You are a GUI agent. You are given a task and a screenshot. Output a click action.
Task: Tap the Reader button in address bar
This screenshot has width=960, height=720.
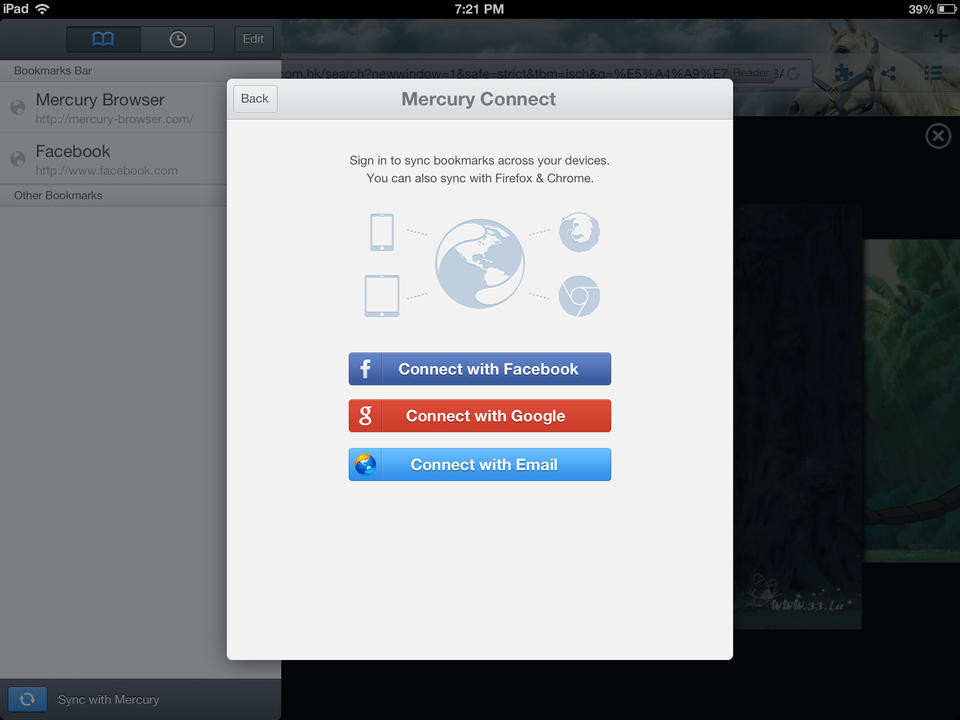tap(751, 73)
